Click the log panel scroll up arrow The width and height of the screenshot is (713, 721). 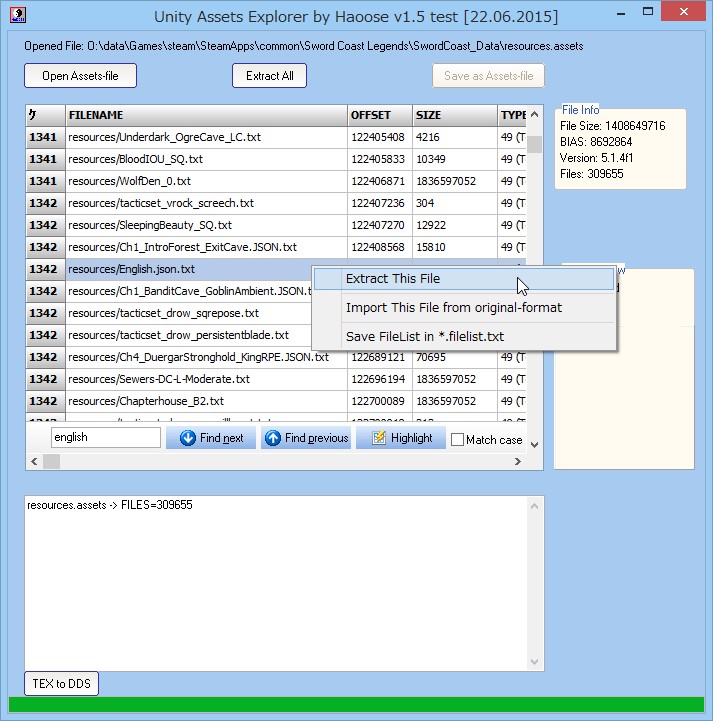point(534,506)
